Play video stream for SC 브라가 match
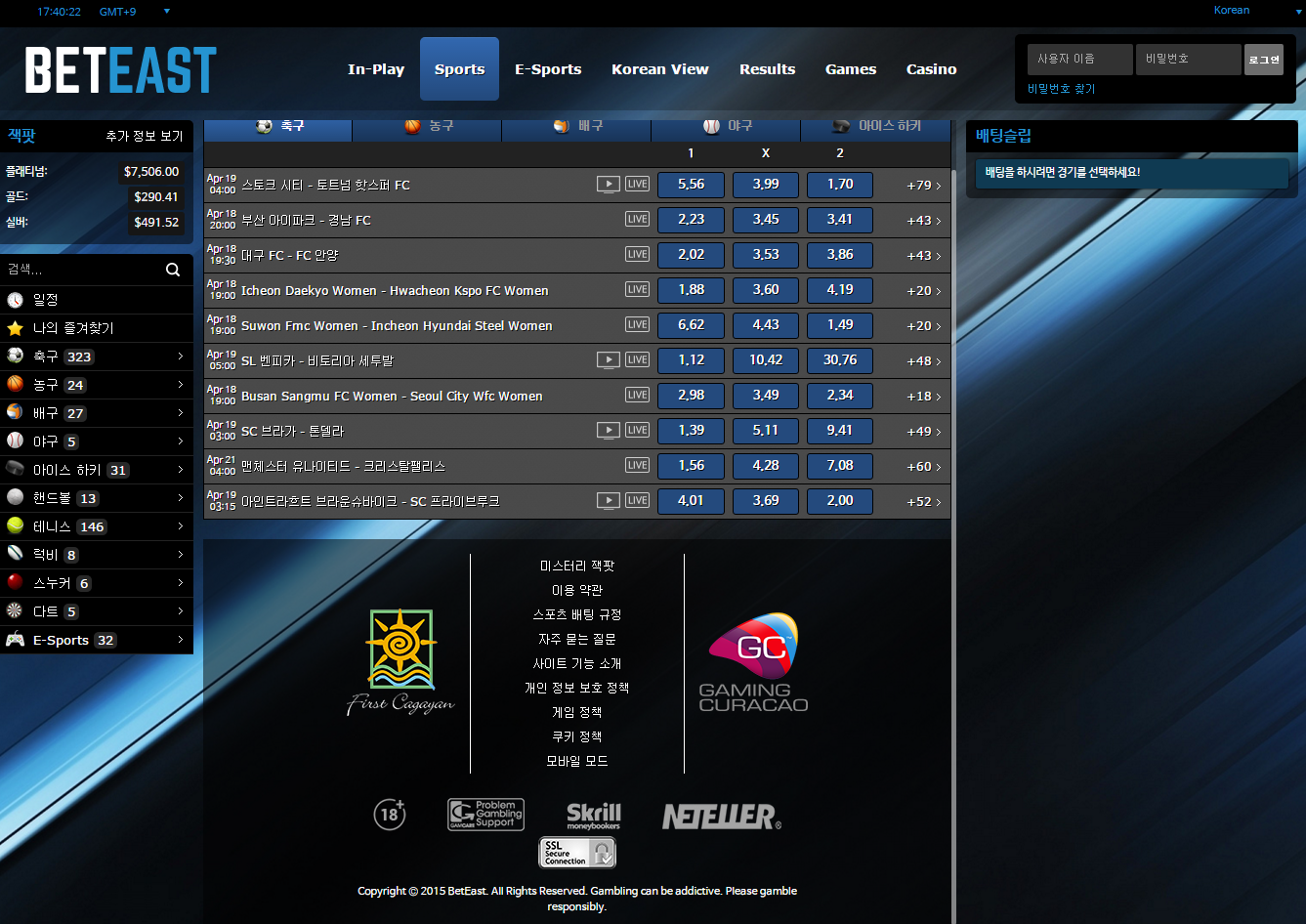 coord(609,430)
